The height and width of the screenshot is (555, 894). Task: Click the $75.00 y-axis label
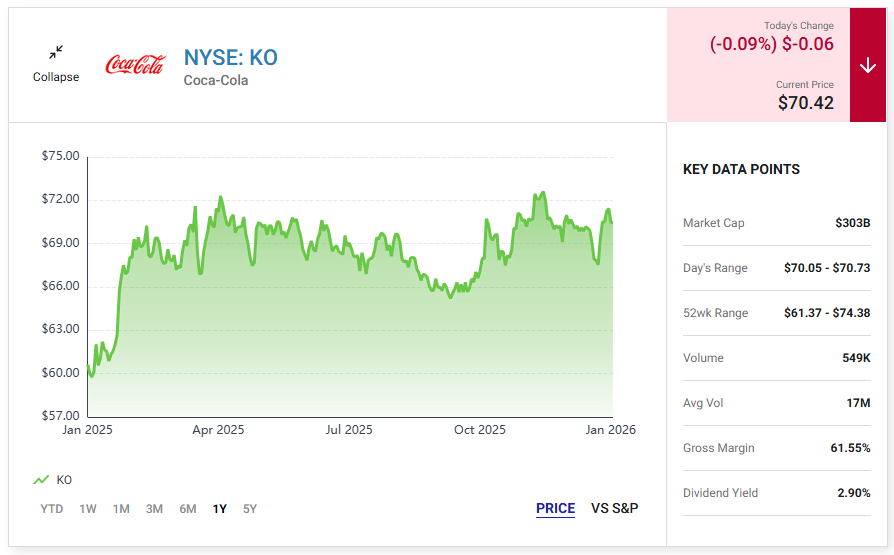click(x=60, y=156)
